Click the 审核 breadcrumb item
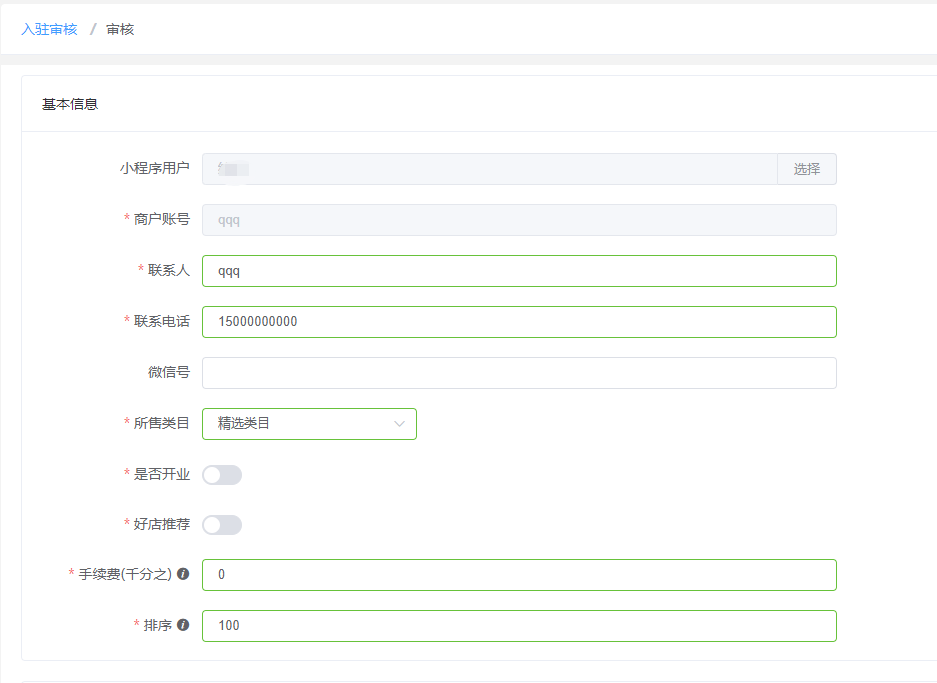The image size is (937, 683). (x=120, y=29)
